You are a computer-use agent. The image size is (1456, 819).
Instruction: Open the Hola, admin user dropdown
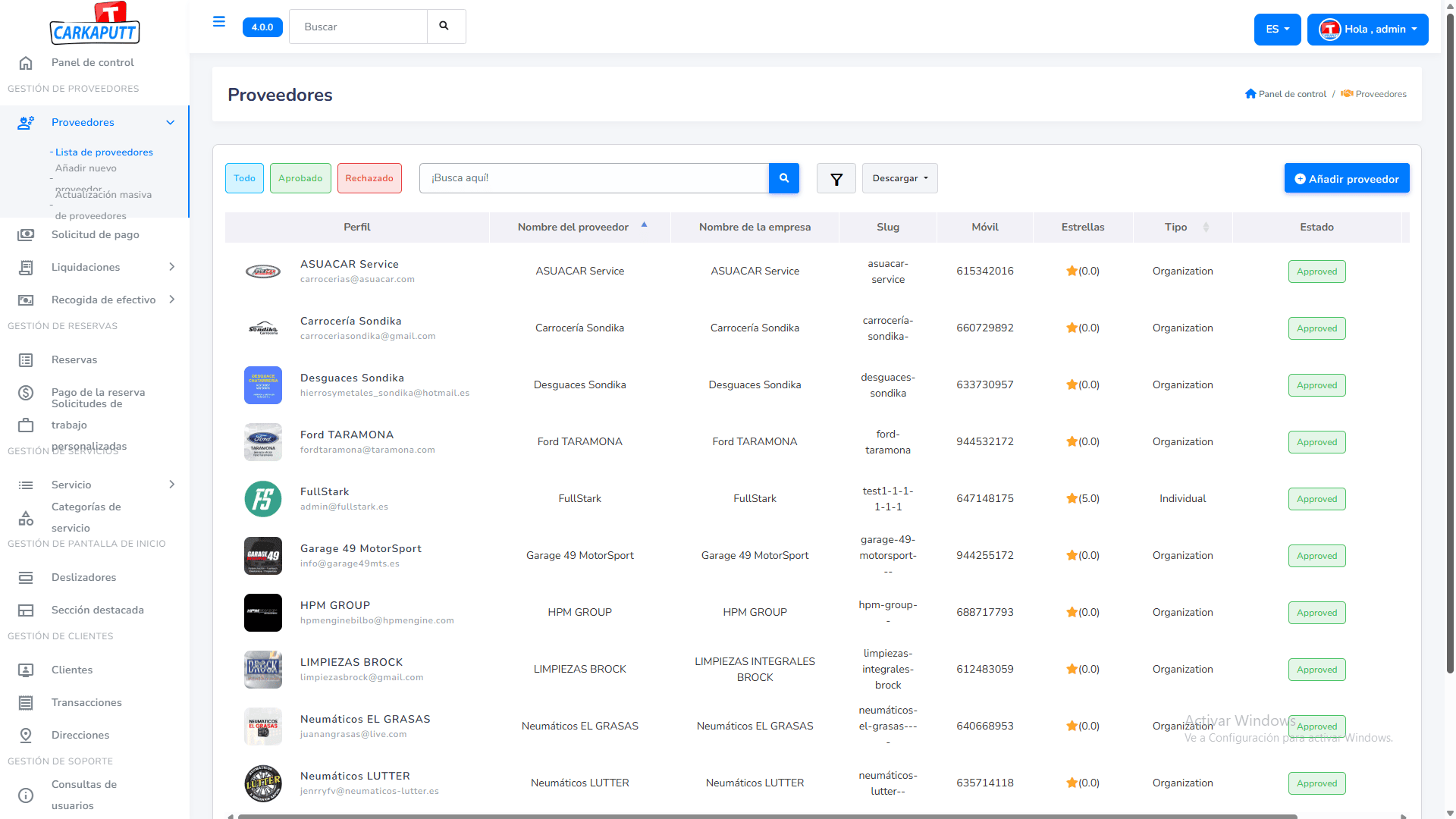pos(1367,30)
